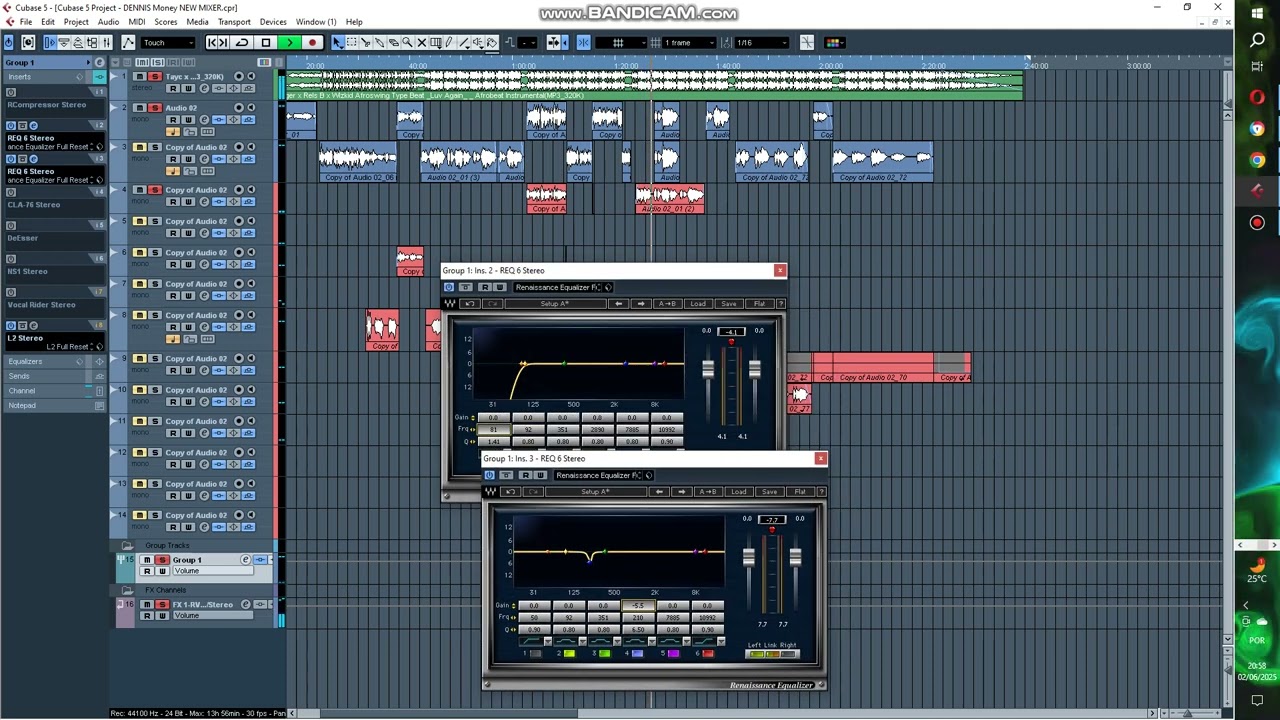Screen dimensions: 1280x720
Task: Toggle band 2 yellow-green button in Ins. 3
Action: point(569,653)
